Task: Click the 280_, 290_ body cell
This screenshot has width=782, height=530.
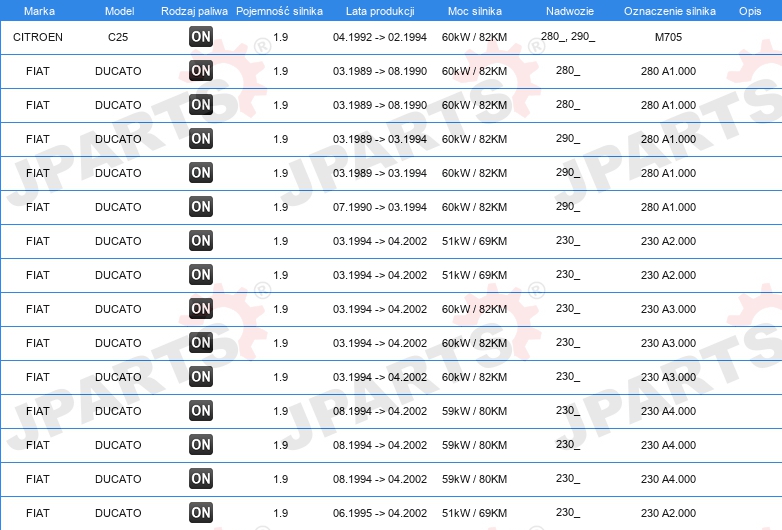Action: (568, 36)
